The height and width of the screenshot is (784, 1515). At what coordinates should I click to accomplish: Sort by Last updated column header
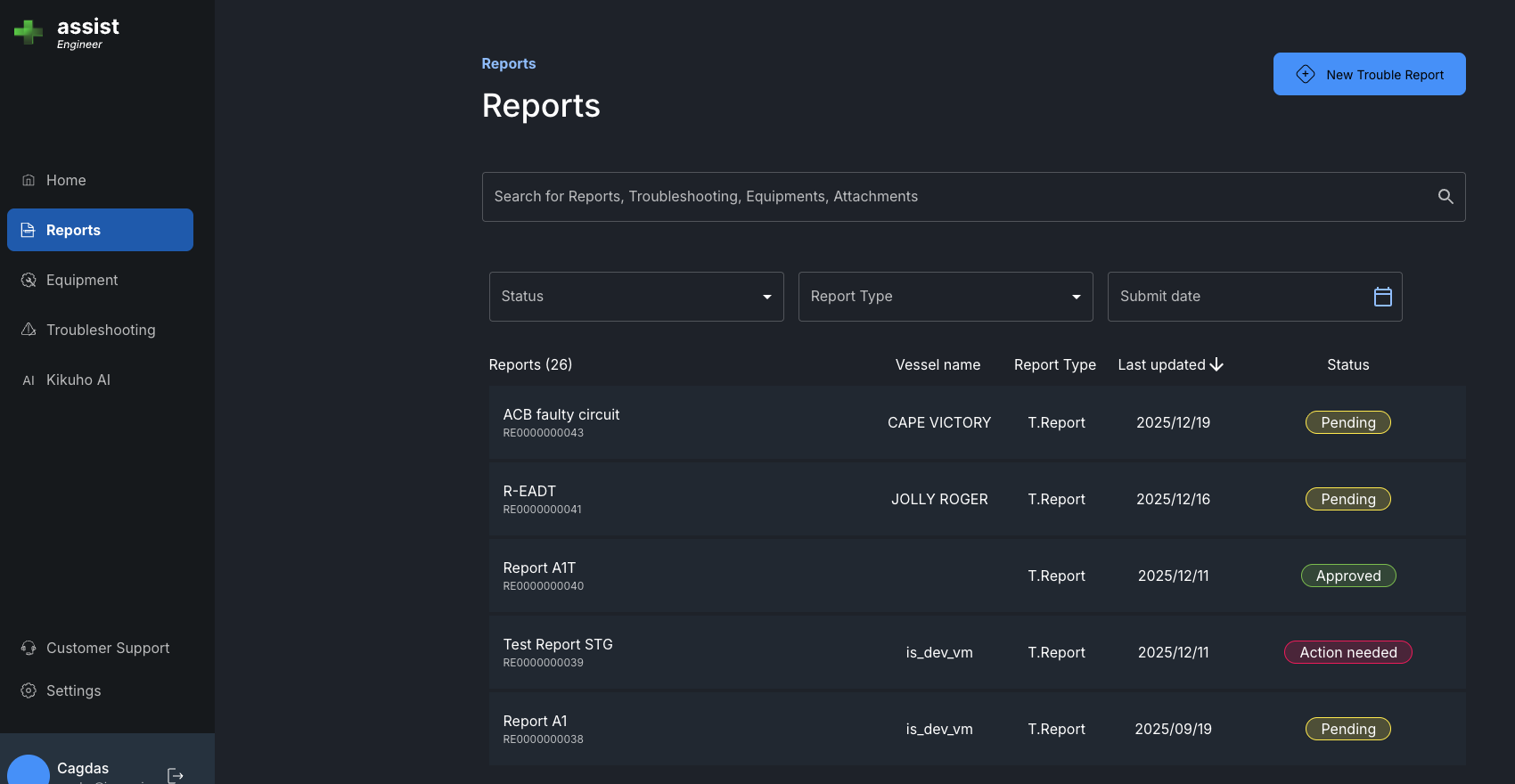click(x=1170, y=364)
